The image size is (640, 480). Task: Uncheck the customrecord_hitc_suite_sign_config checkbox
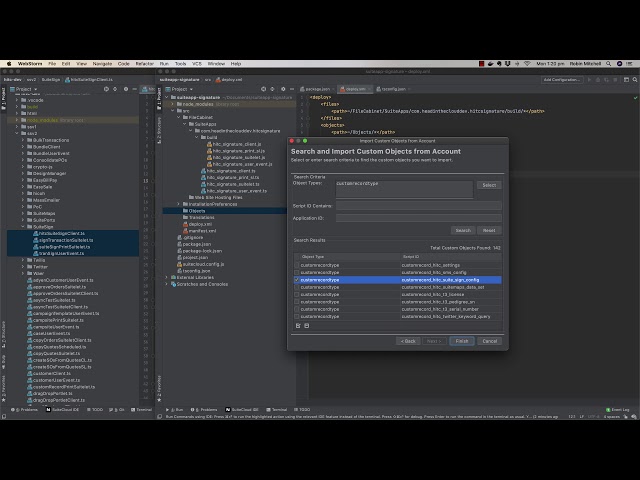pos(297,280)
